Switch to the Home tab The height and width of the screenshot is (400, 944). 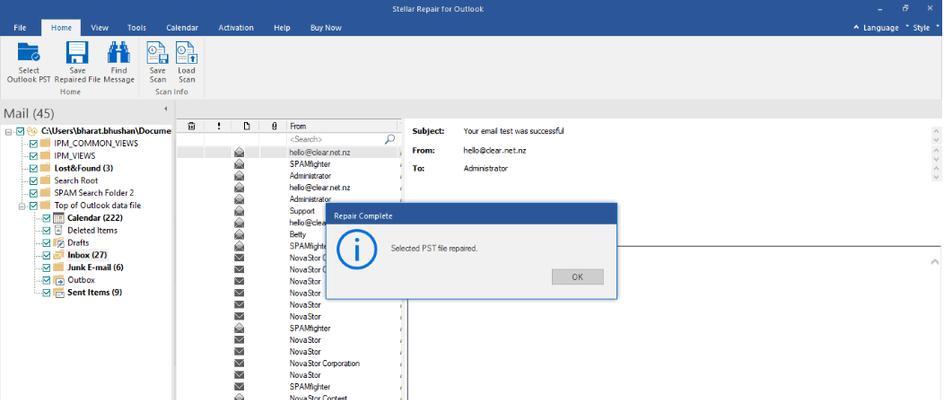pos(61,28)
